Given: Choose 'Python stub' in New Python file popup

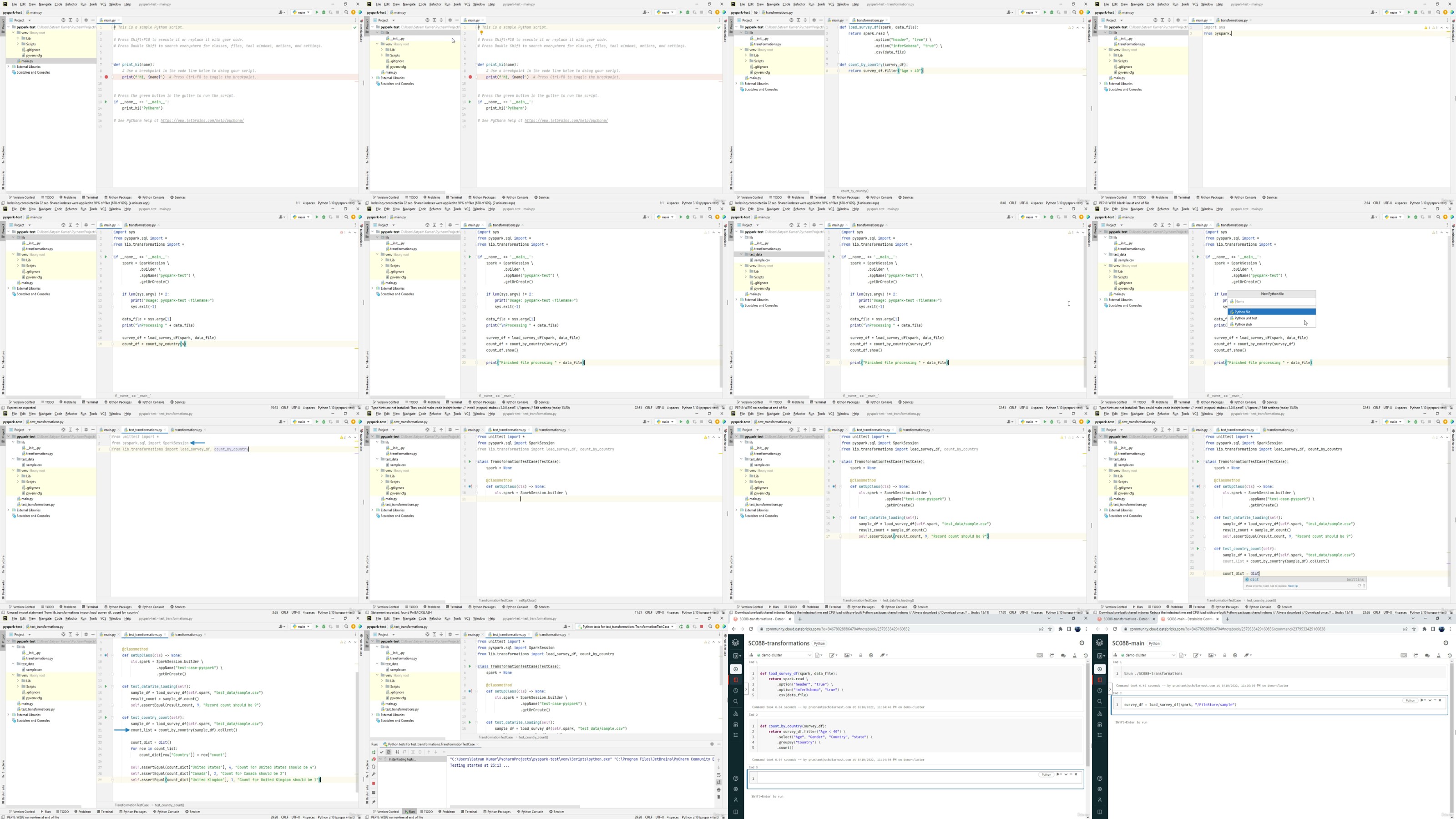Looking at the screenshot, I should pos(1272,324).
